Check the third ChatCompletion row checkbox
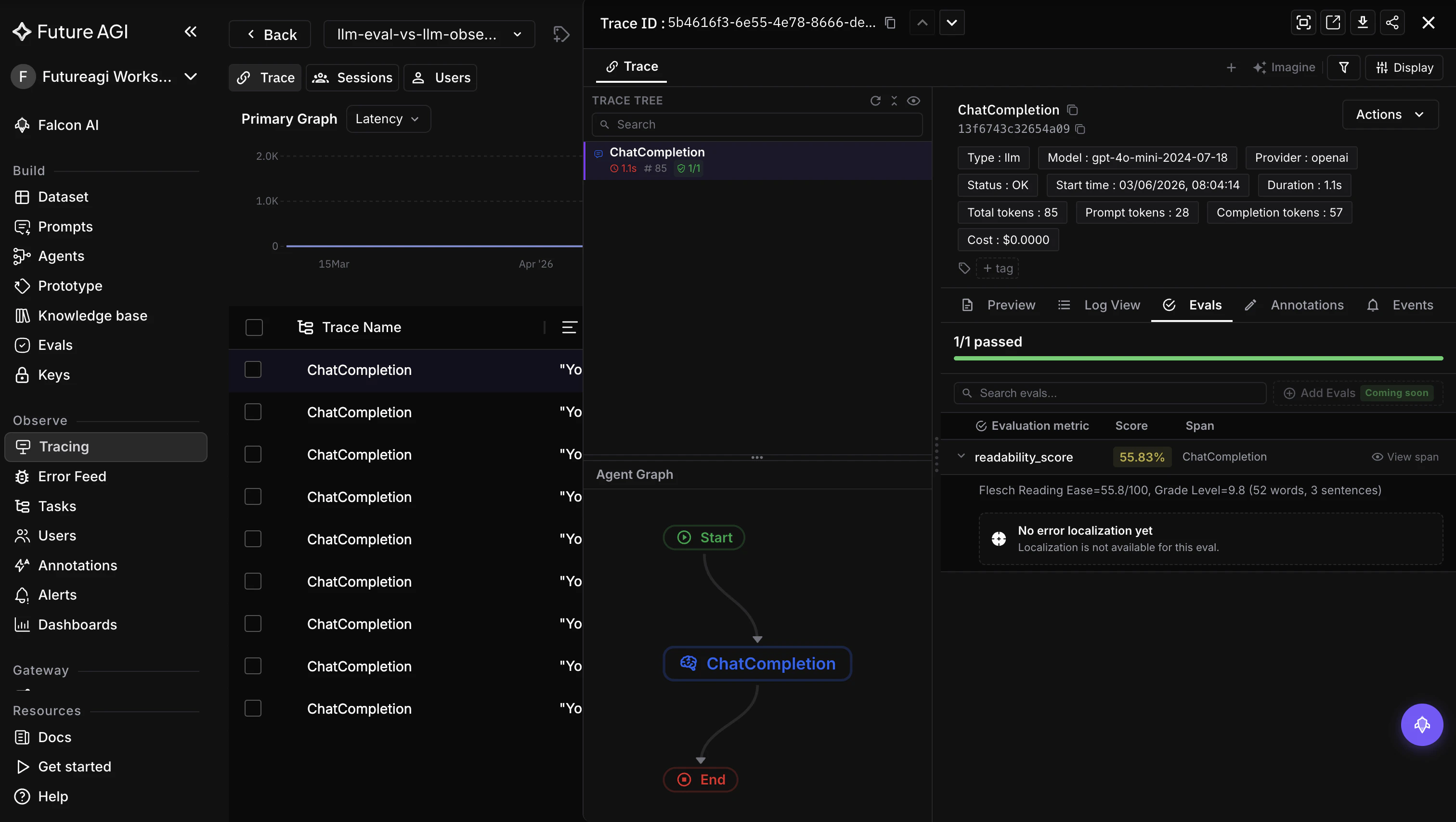This screenshot has width=1456, height=822. click(x=253, y=454)
